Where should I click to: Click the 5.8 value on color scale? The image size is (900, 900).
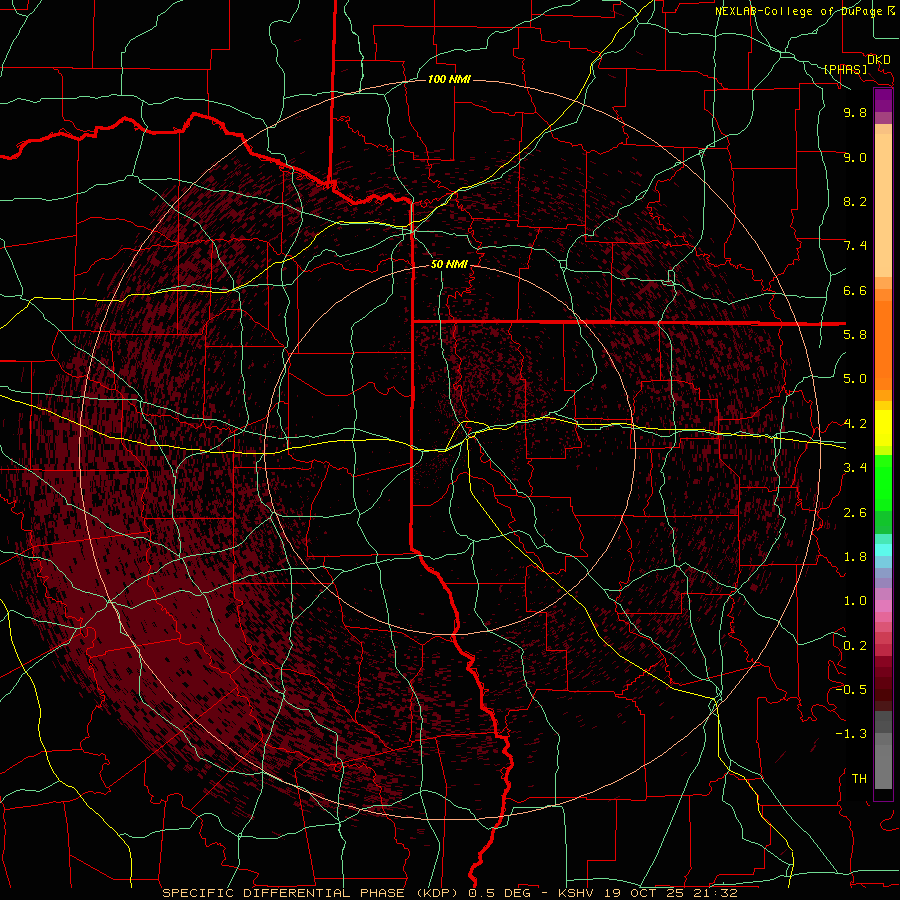[855, 335]
